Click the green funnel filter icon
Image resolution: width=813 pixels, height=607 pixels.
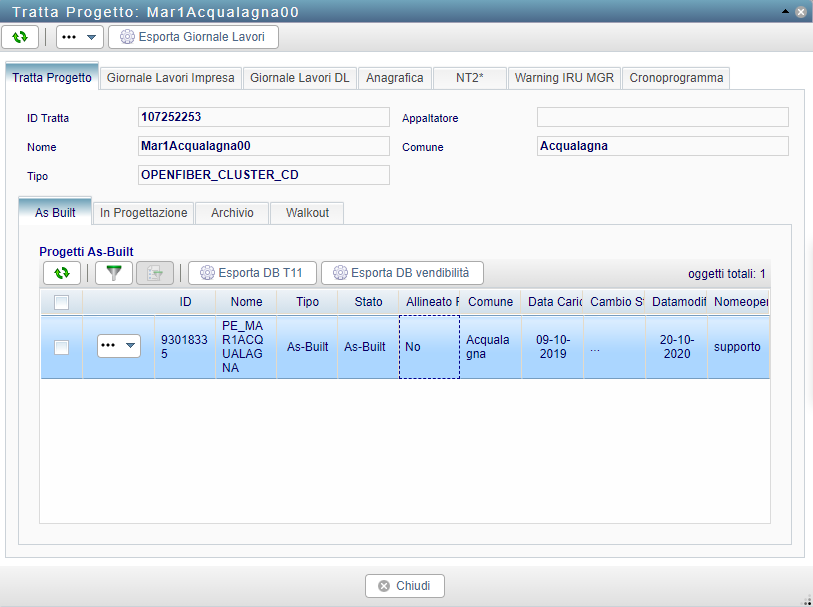point(113,272)
